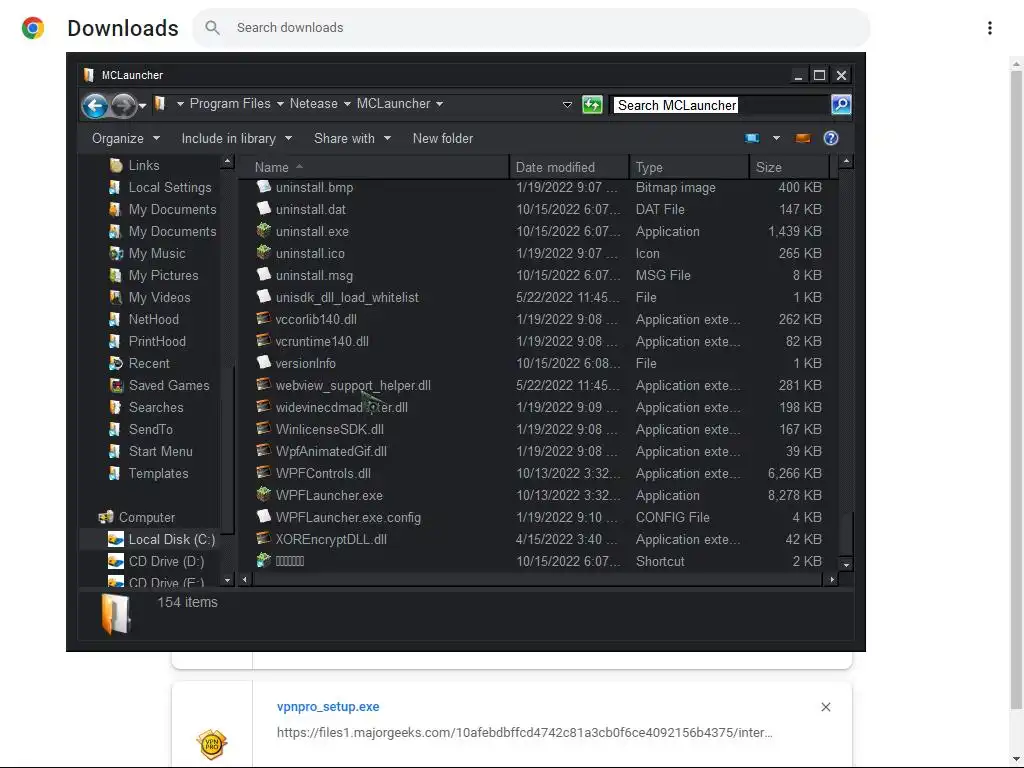The image size is (1024, 768).
Task: Open the Organize menu
Action: 125,138
